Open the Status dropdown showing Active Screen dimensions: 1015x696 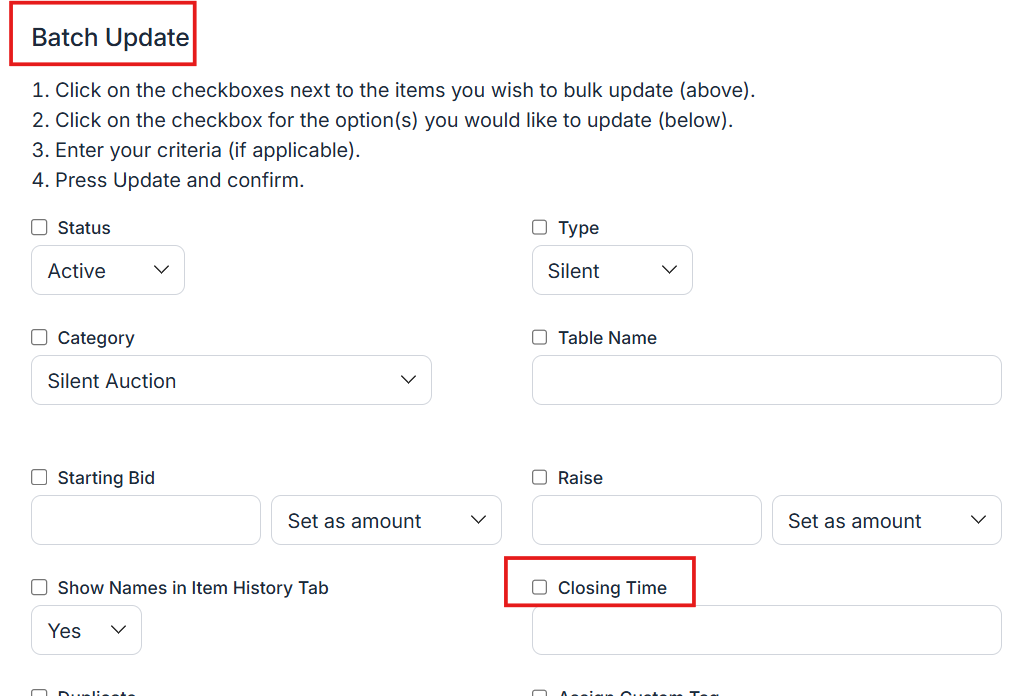tap(108, 271)
